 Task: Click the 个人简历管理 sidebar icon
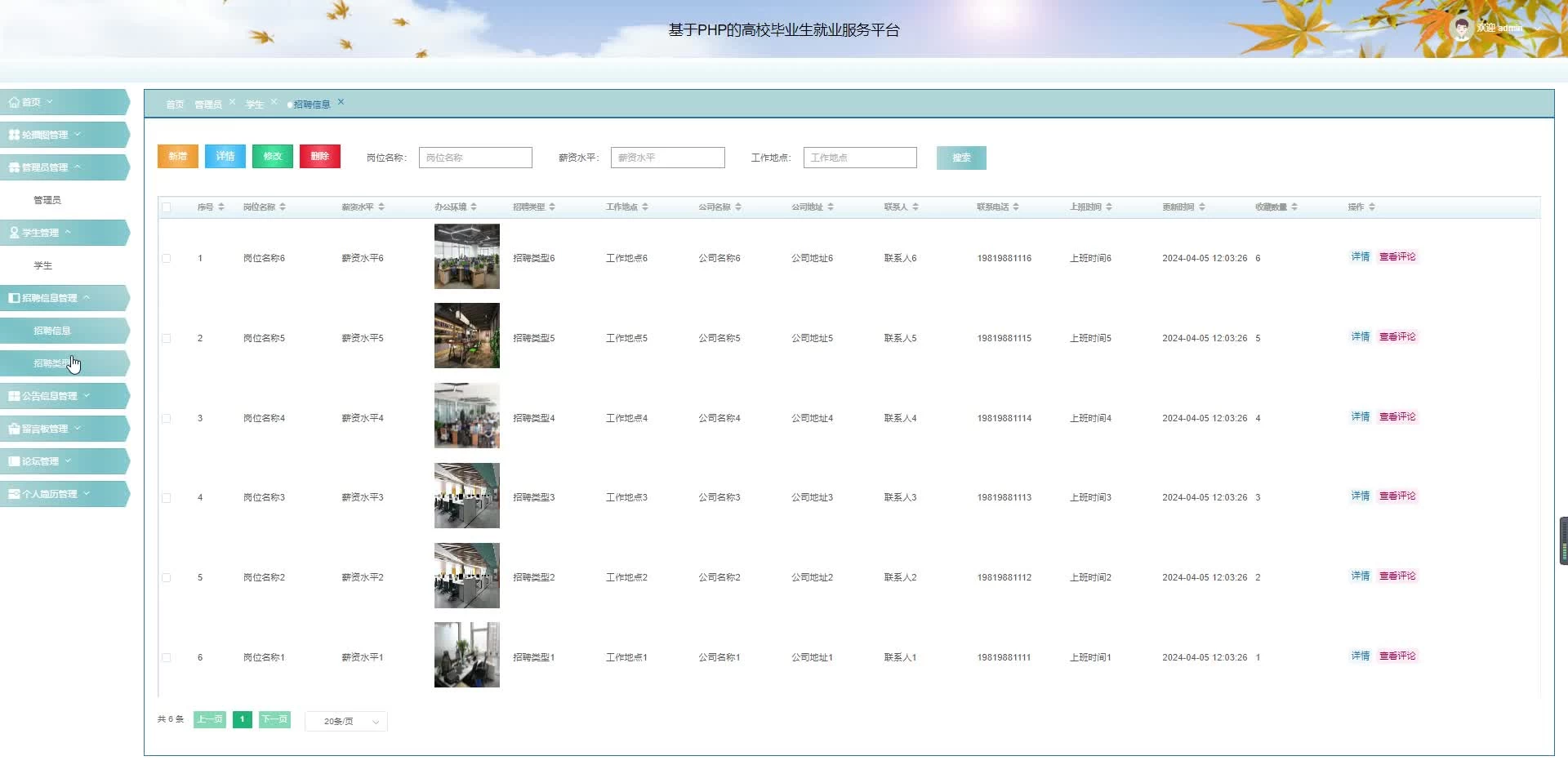point(14,494)
